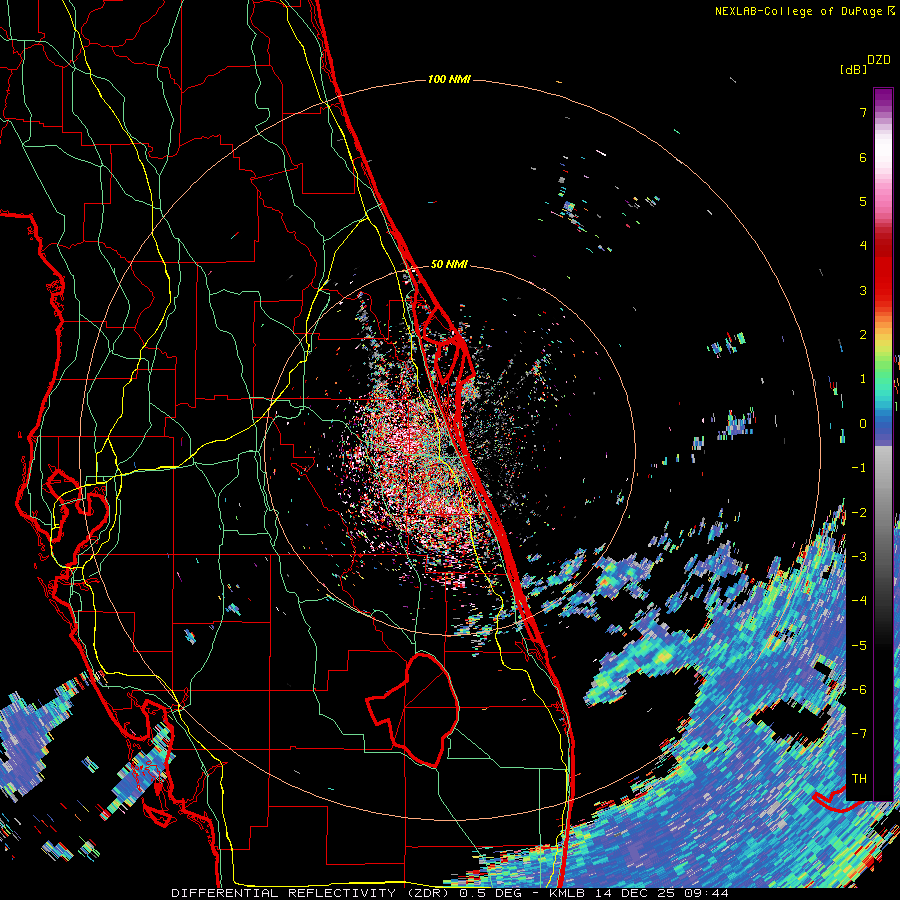The width and height of the screenshot is (900, 900).
Task: Click the "4" tick on color scale
Action: (863, 246)
